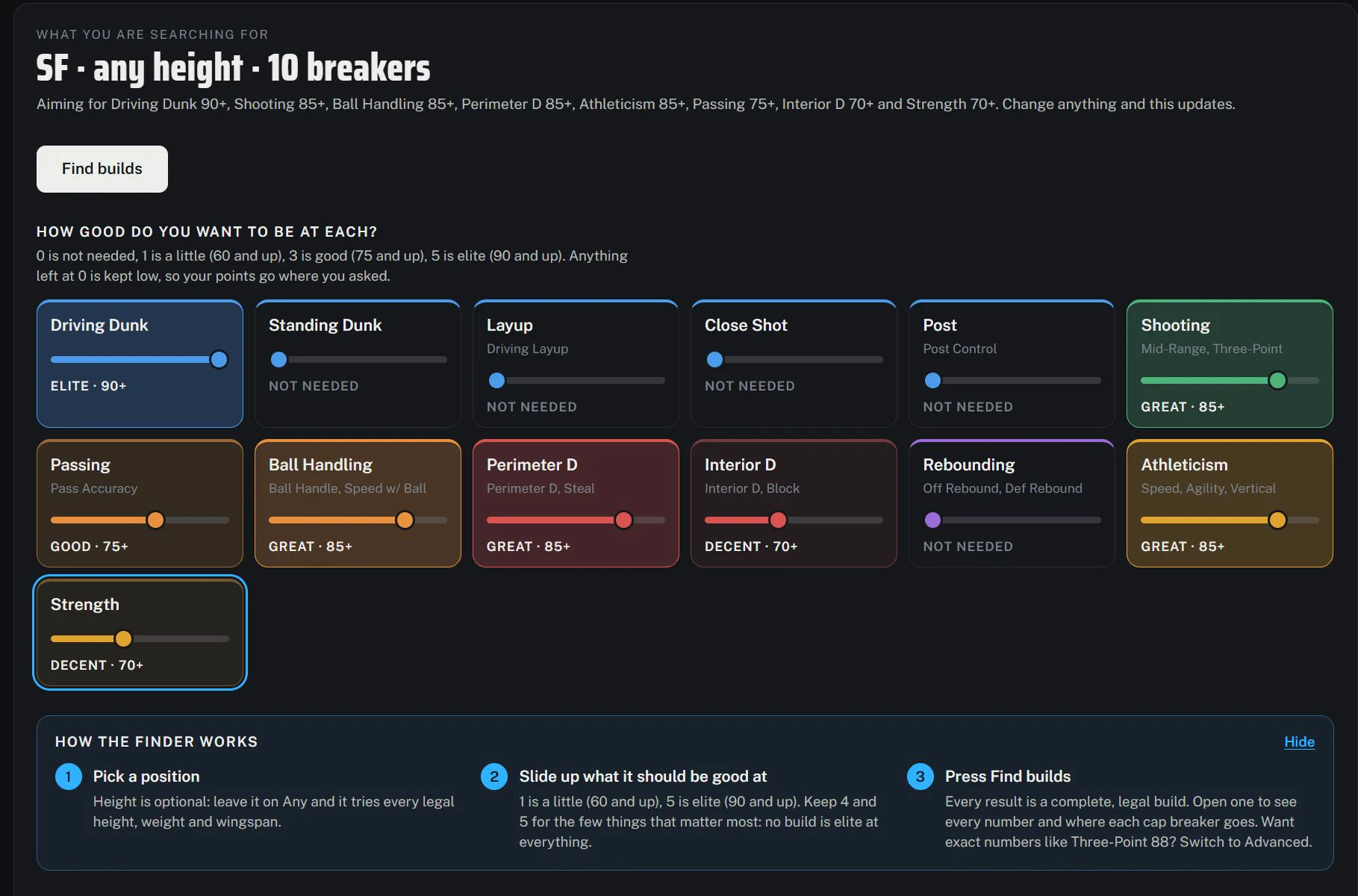Select the Driving Dunk card title

(x=99, y=326)
